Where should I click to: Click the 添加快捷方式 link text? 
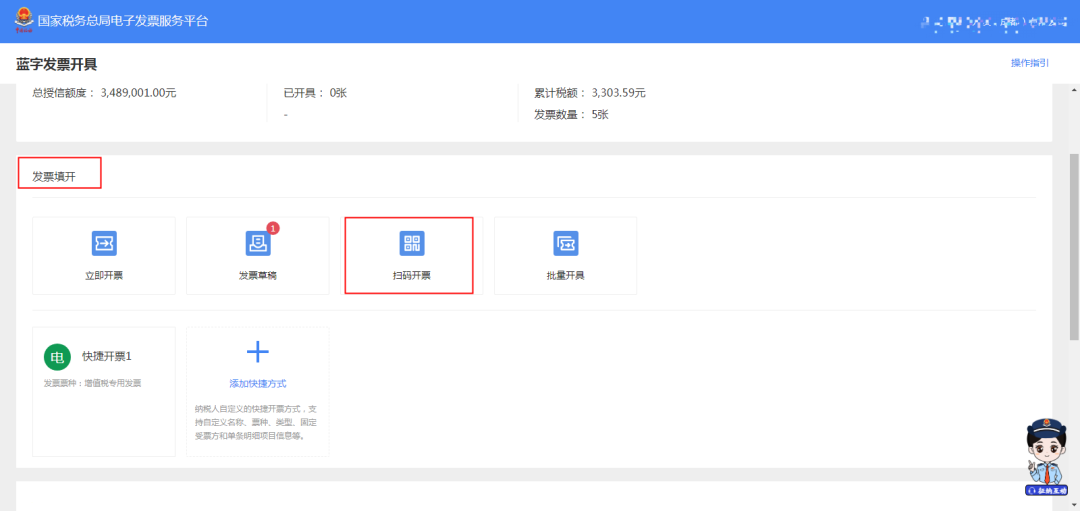[x=258, y=384]
